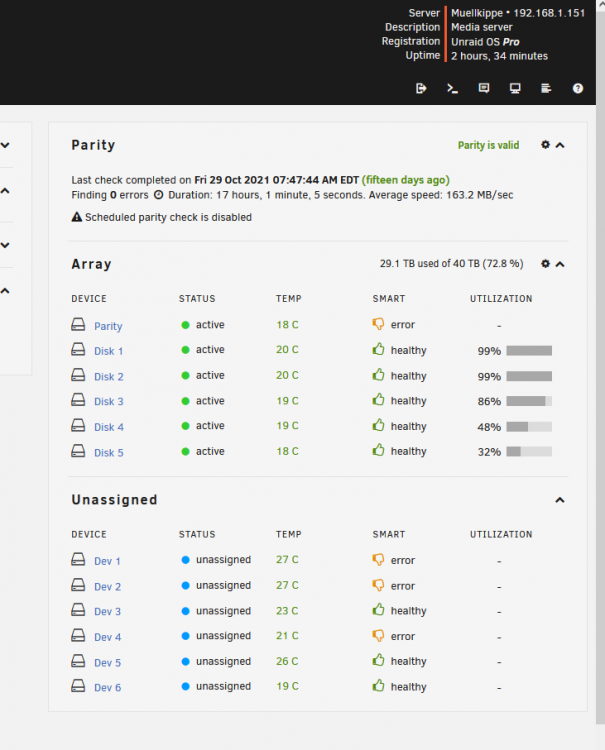Image resolution: width=605 pixels, height=750 pixels.
Task: Collapse the fourth left-panel chevron
Action: tap(5, 291)
